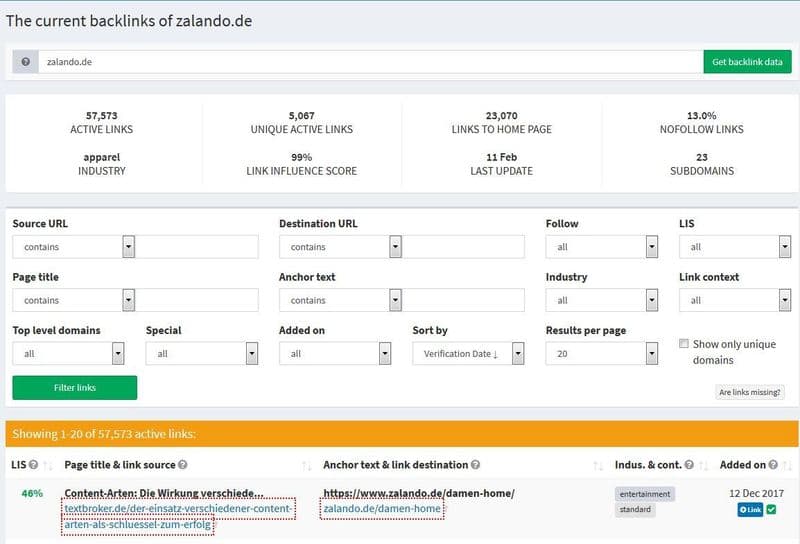
Task: Click the green verified checkmark icon
Action: pyautogui.click(x=771, y=509)
